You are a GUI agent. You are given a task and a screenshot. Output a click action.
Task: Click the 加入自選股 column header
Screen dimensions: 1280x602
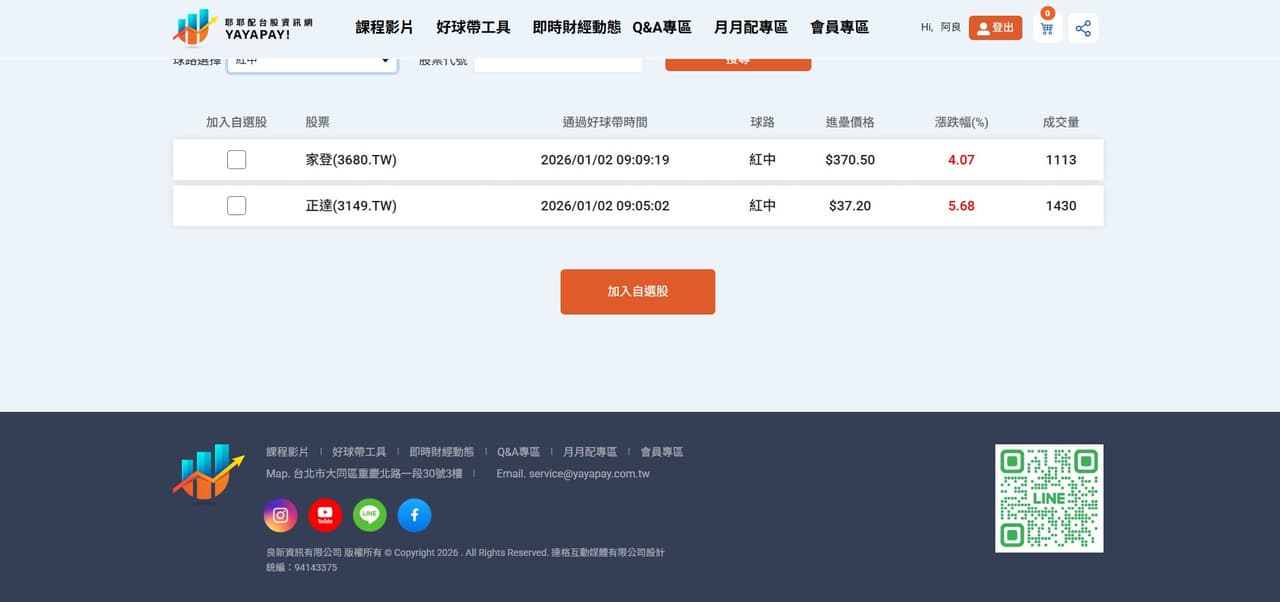236,122
